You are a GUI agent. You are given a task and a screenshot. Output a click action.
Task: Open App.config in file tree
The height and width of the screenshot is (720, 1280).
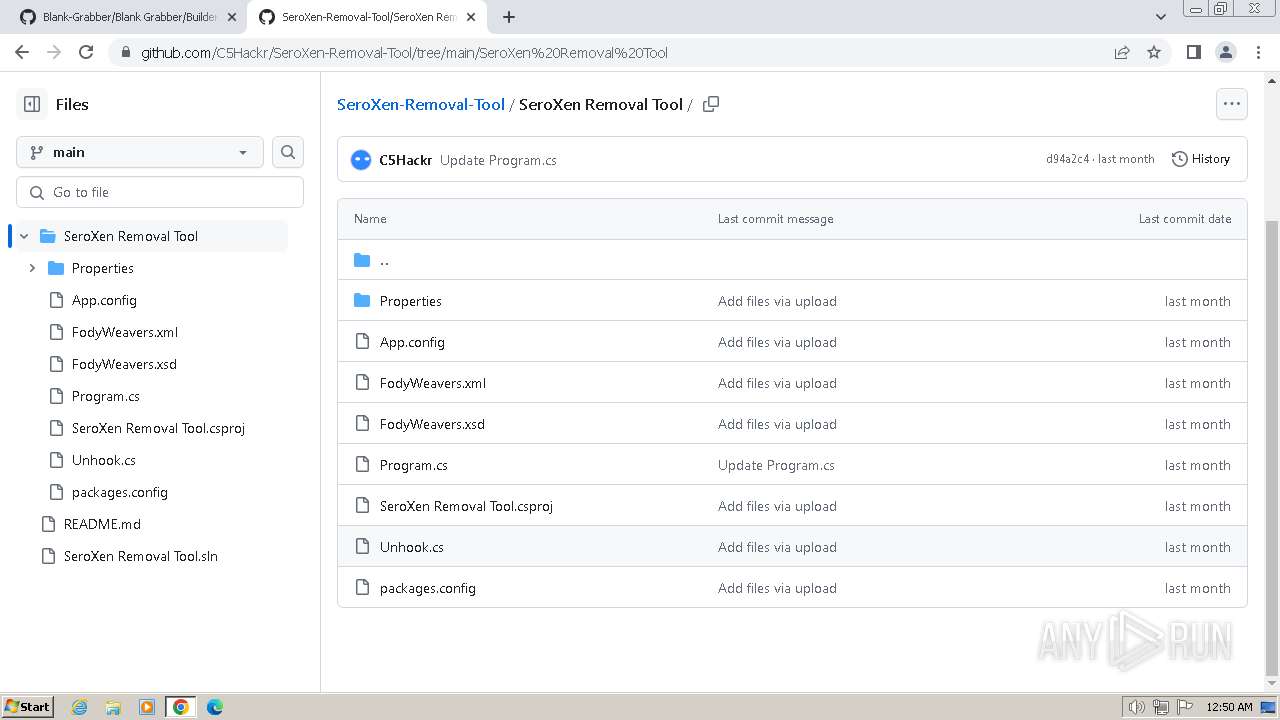(104, 300)
